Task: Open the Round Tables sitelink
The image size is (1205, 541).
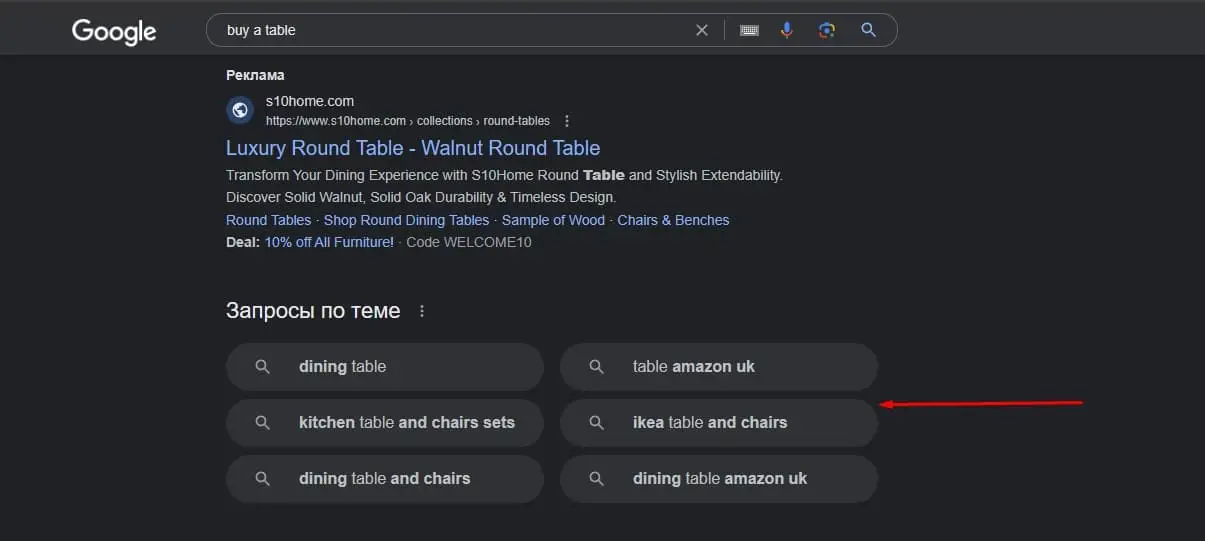Action: 268,220
